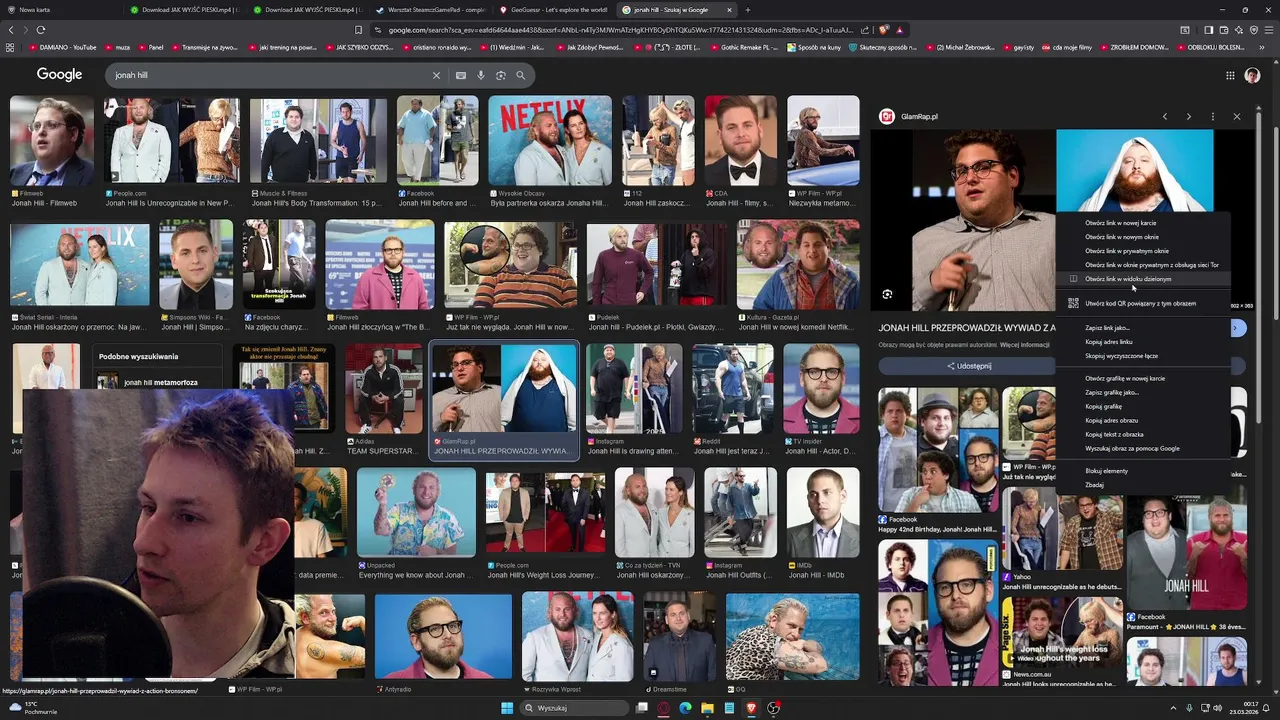
Task: Go to next image in preview panel
Action: click(1188, 117)
